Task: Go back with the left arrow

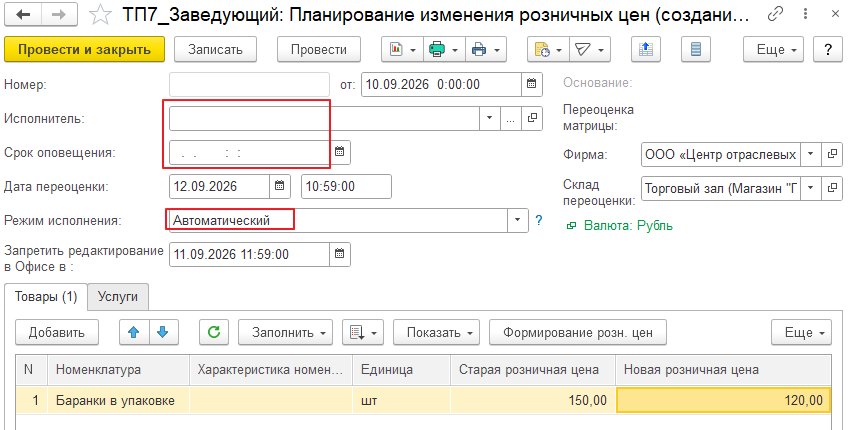Action: 23,15
